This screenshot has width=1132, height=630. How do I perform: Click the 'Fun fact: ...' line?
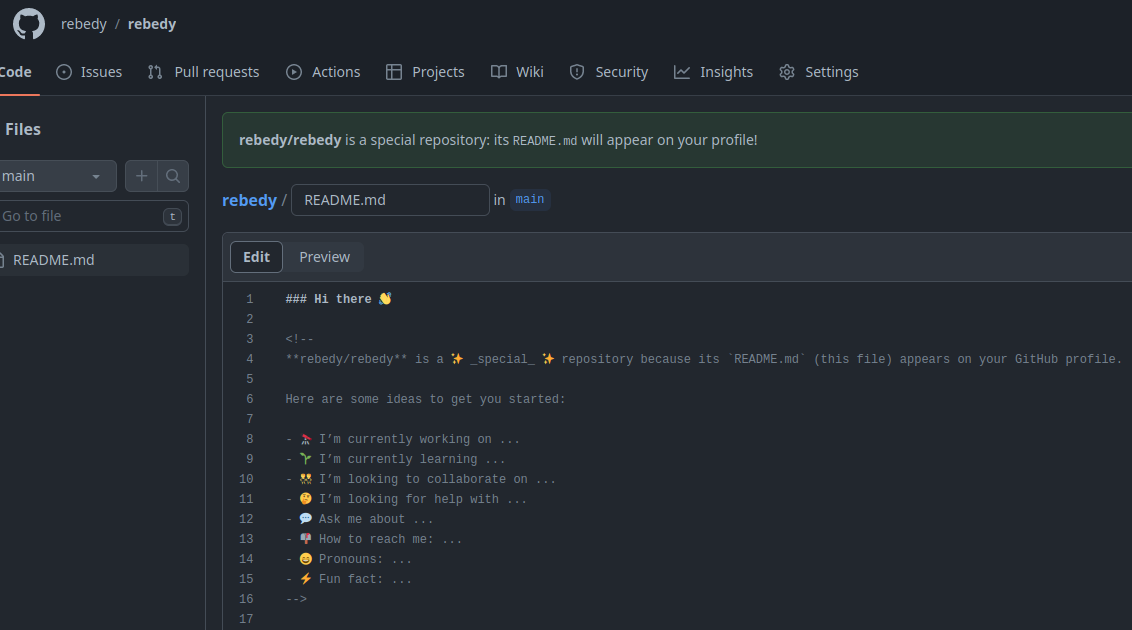tap(348, 579)
